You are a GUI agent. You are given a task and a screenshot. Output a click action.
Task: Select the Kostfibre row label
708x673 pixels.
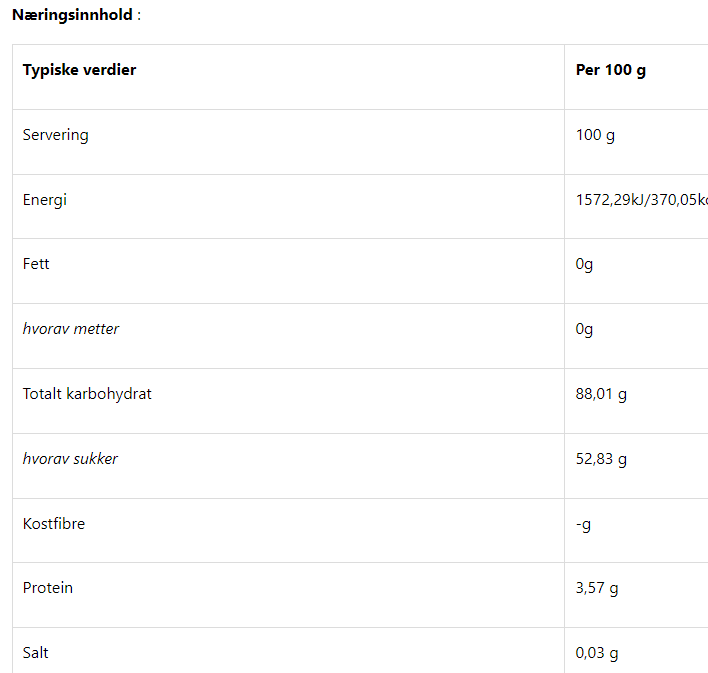click(54, 524)
